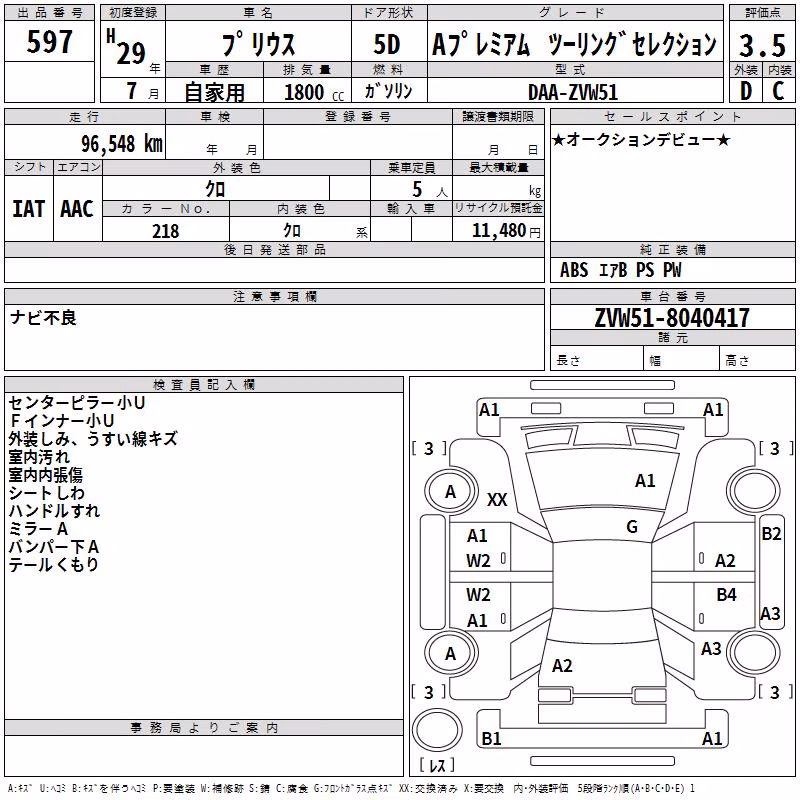Click the lot number 597
The image size is (800, 800).
tap(49, 41)
